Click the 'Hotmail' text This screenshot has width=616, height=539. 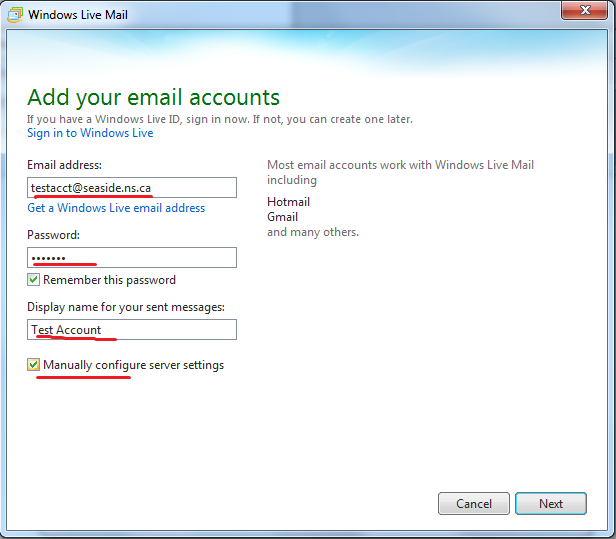pos(288,202)
